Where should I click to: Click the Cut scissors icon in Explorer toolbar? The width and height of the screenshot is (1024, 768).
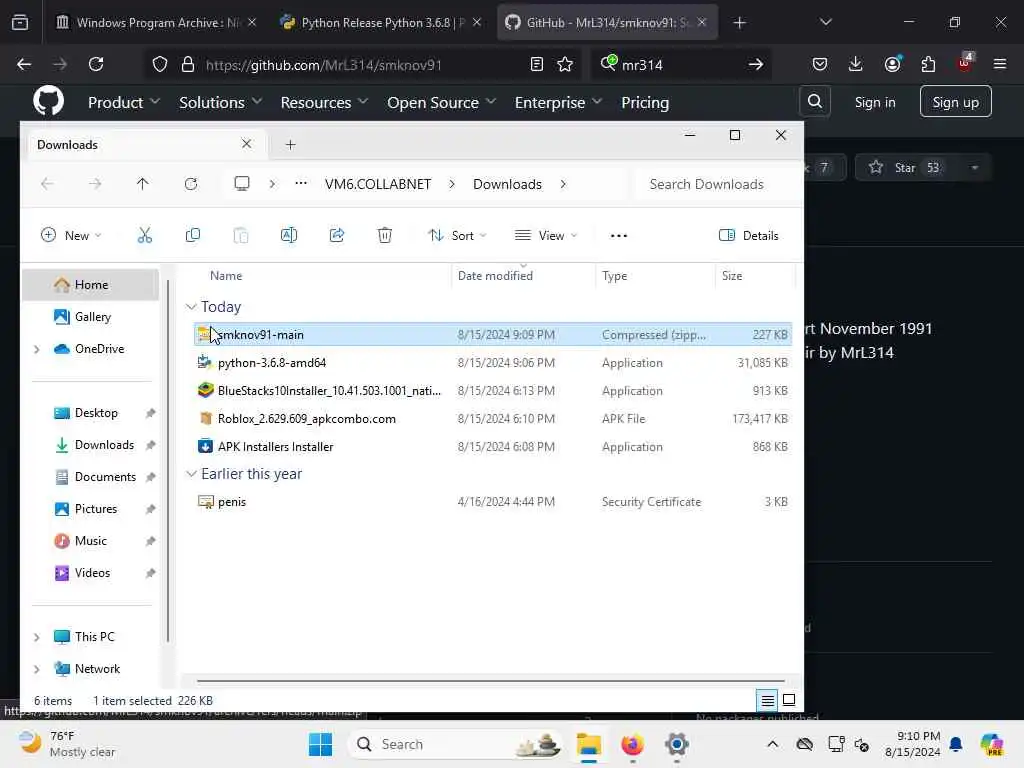[144, 235]
